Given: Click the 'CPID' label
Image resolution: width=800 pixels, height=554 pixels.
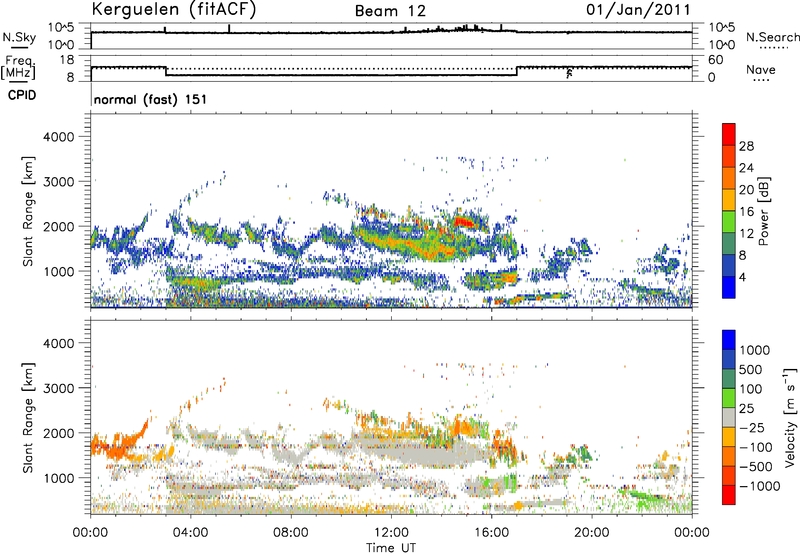Looking at the screenshot, I should point(22,95).
